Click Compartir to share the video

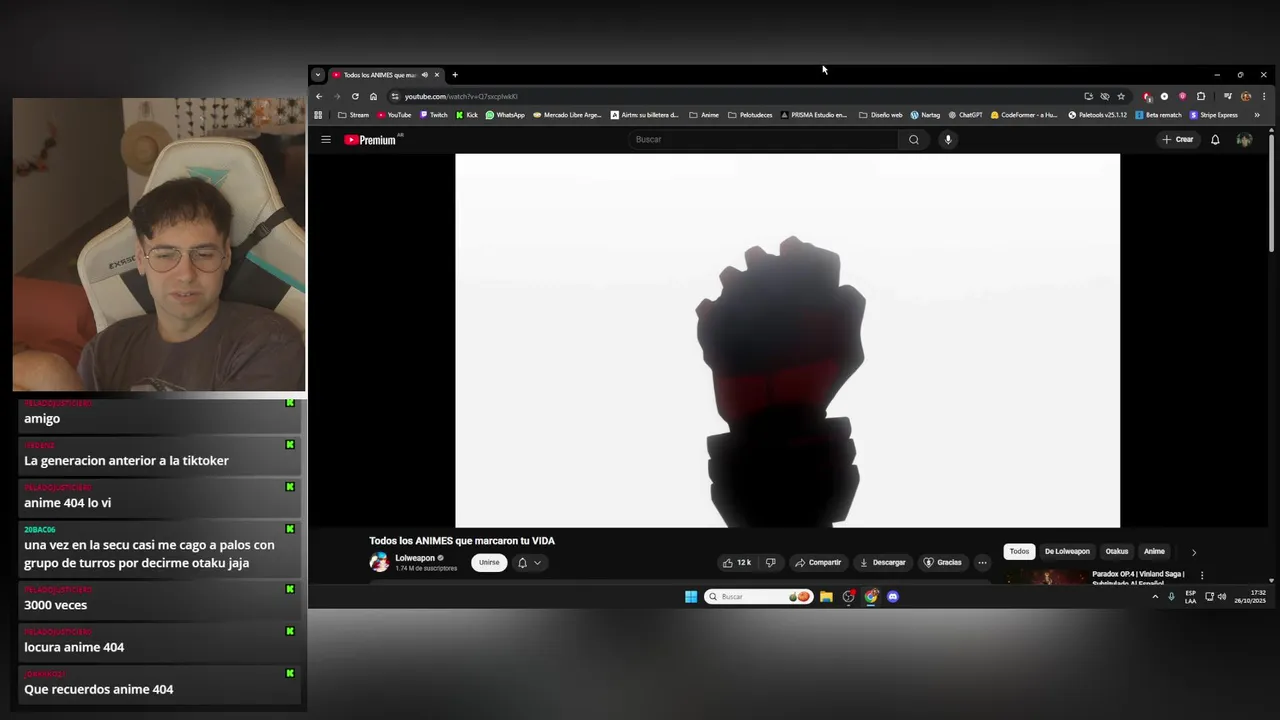(x=818, y=563)
